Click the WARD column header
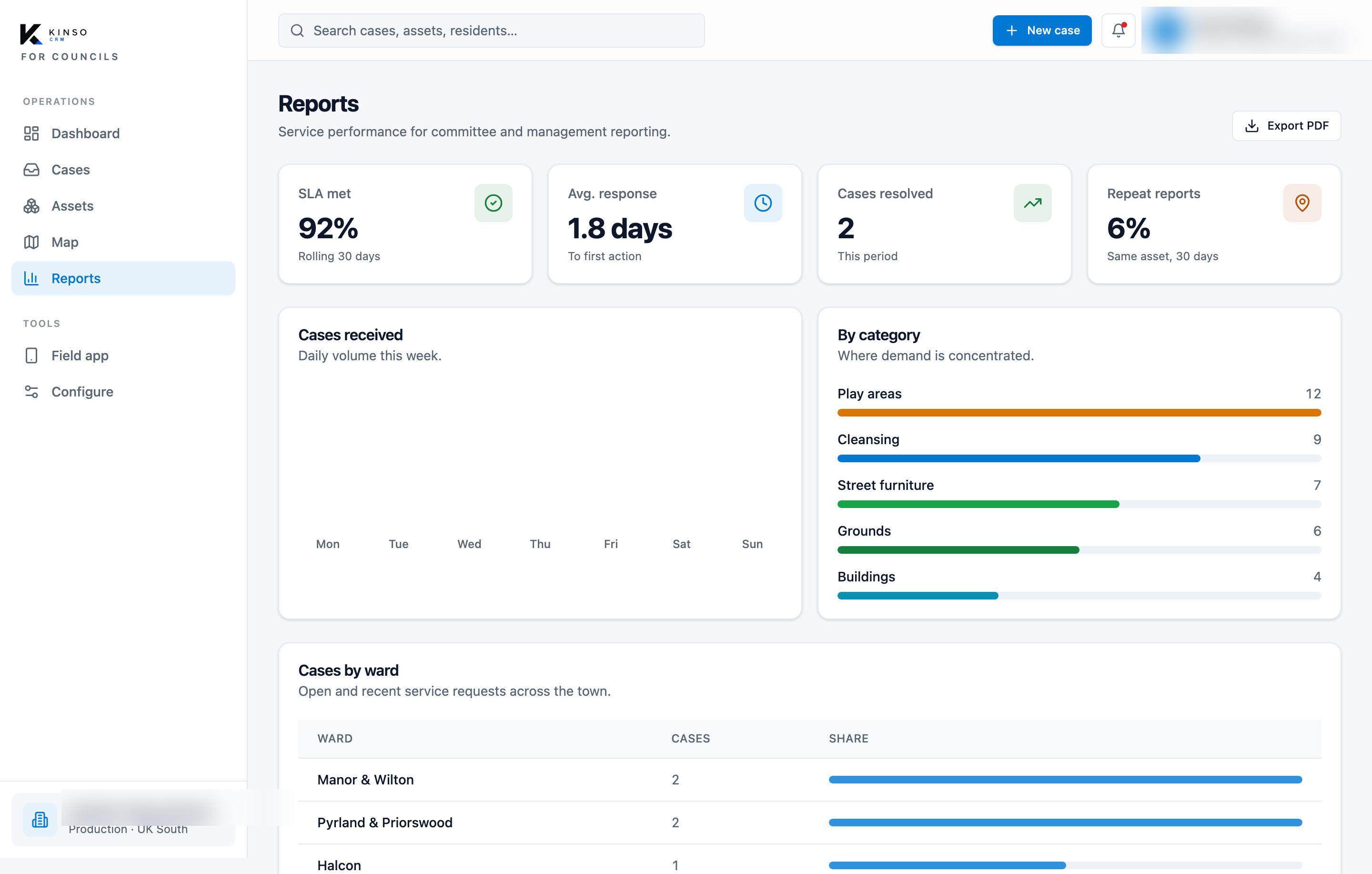1372x874 pixels. coord(334,738)
